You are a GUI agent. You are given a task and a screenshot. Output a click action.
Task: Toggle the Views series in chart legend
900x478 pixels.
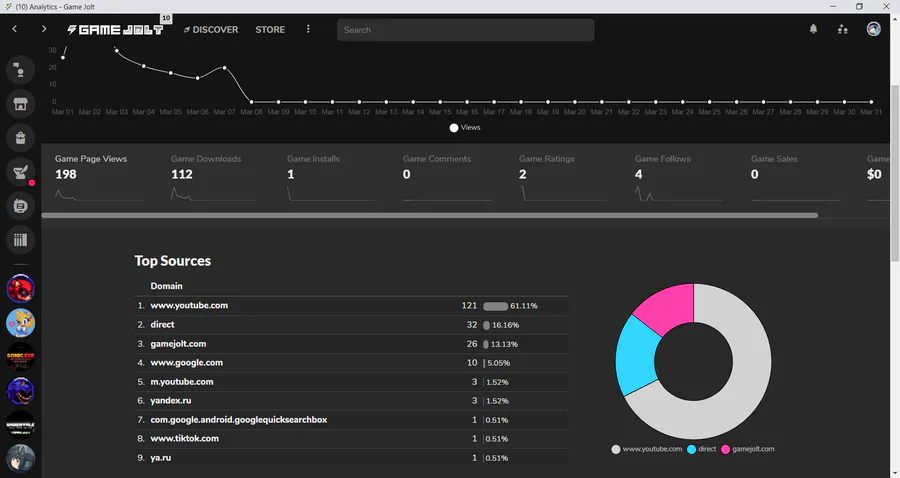[465, 127]
